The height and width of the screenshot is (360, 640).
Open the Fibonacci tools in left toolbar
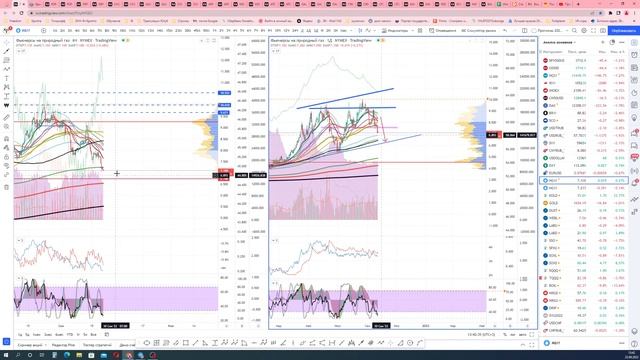tap(7, 60)
